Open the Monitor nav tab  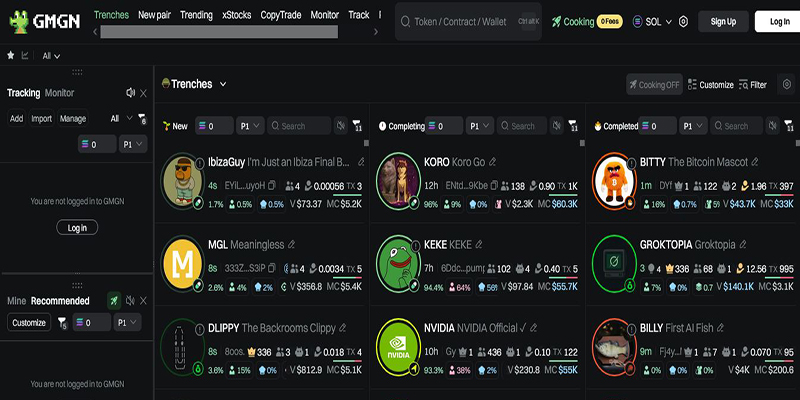[x=324, y=15]
